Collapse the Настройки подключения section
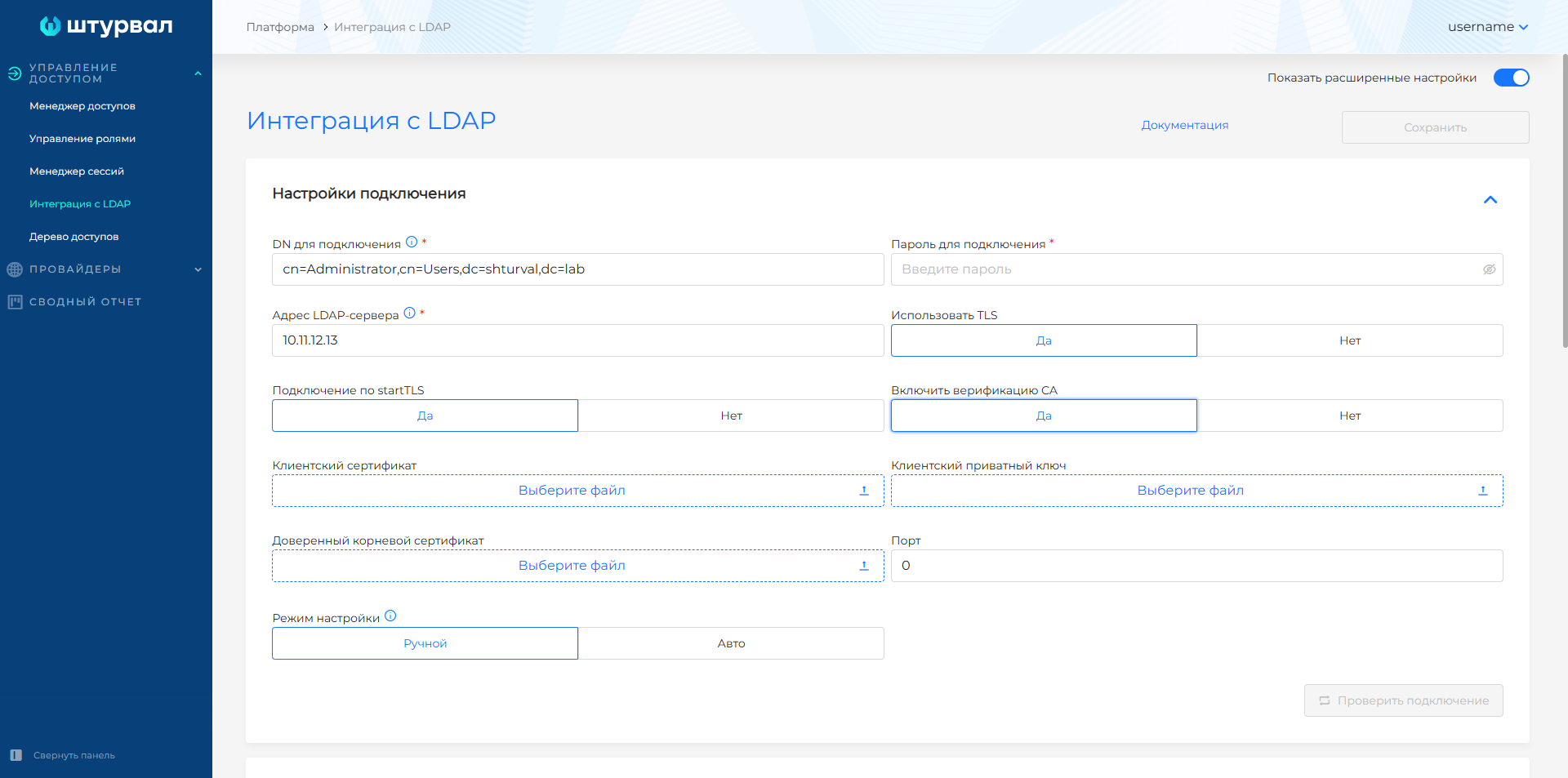This screenshot has height=778, width=1568. tap(1490, 200)
